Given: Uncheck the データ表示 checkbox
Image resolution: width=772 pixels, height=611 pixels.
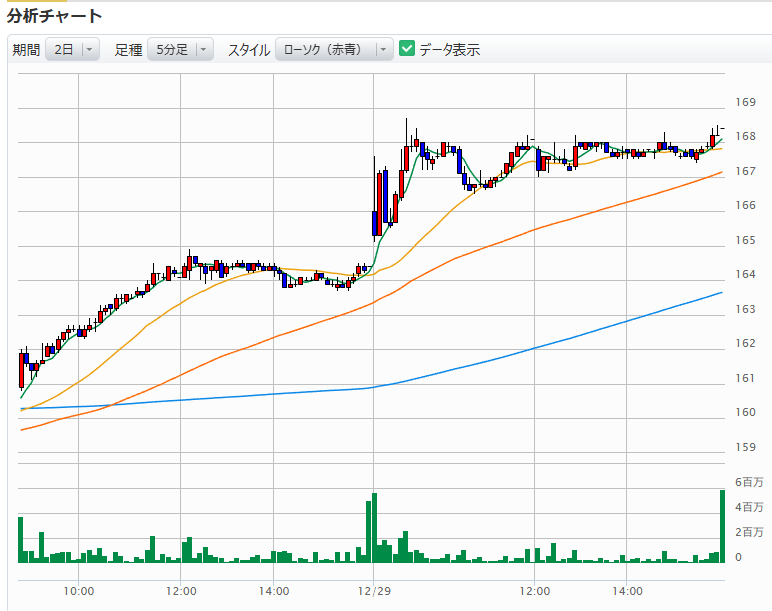Looking at the screenshot, I should click(x=407, y=49).
